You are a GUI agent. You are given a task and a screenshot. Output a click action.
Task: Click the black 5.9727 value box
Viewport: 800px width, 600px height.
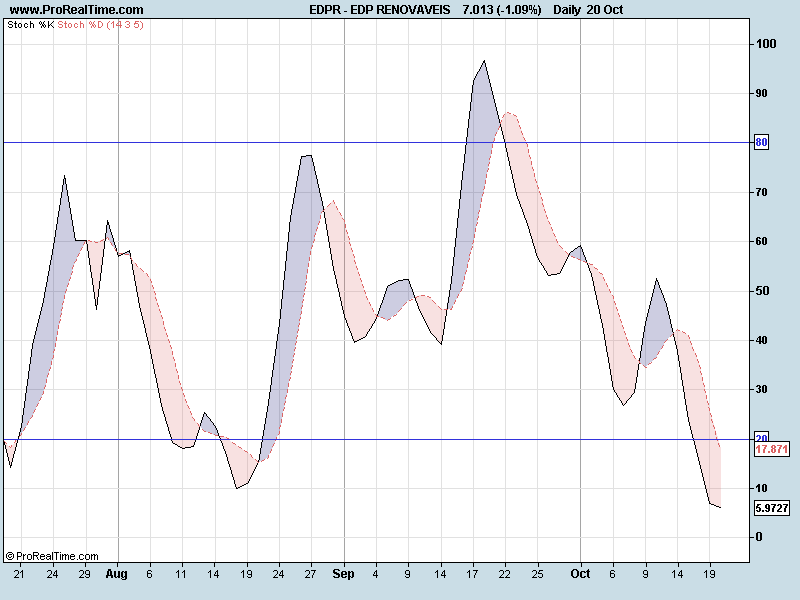click(x=772, y=508)
